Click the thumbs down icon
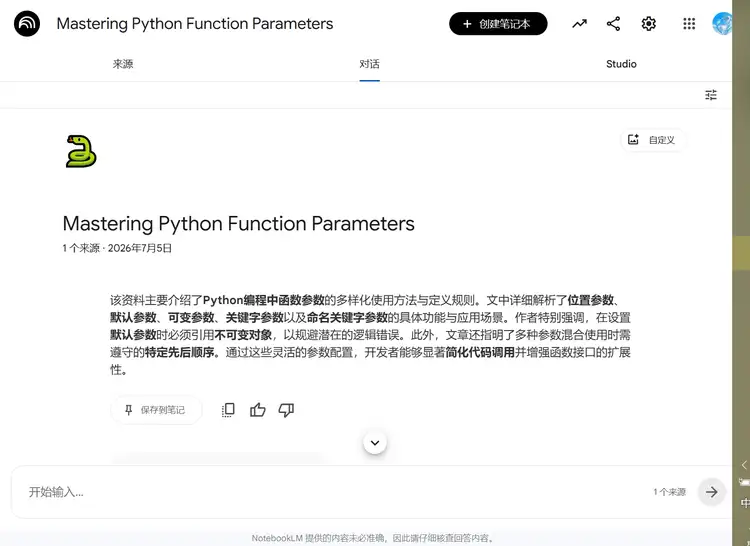 [x=286, y=410]
